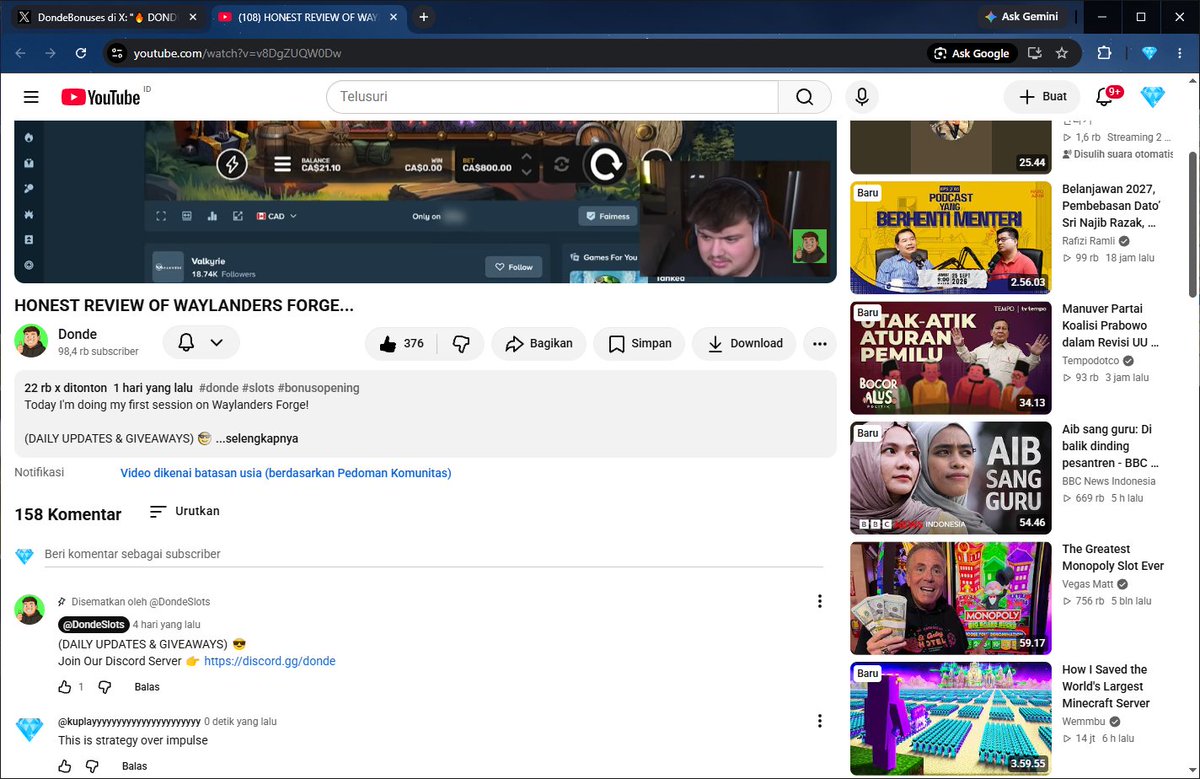
Task: Click the Telusuri search field
Action: (552, 97)
